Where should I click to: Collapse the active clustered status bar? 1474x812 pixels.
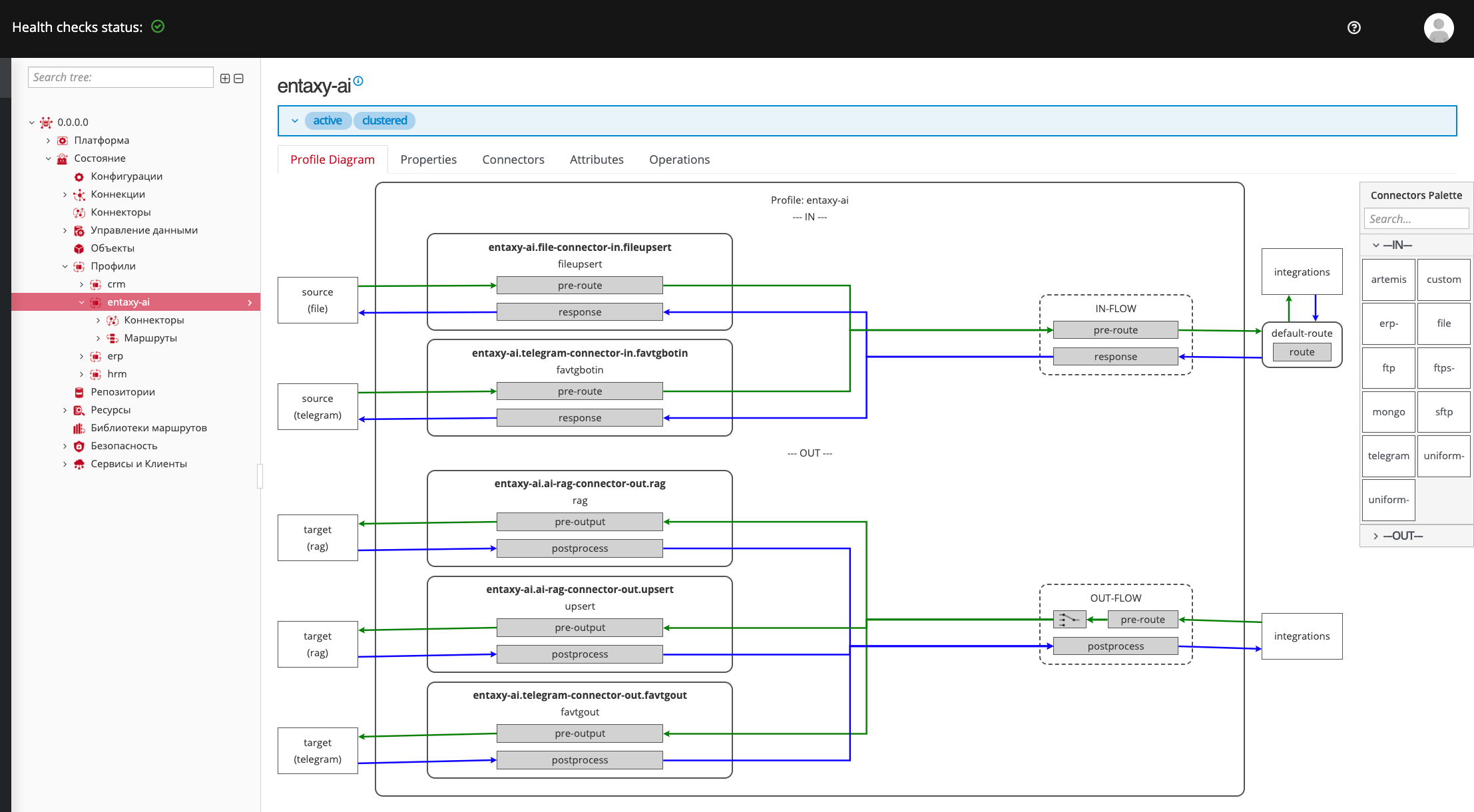point(295,120)
